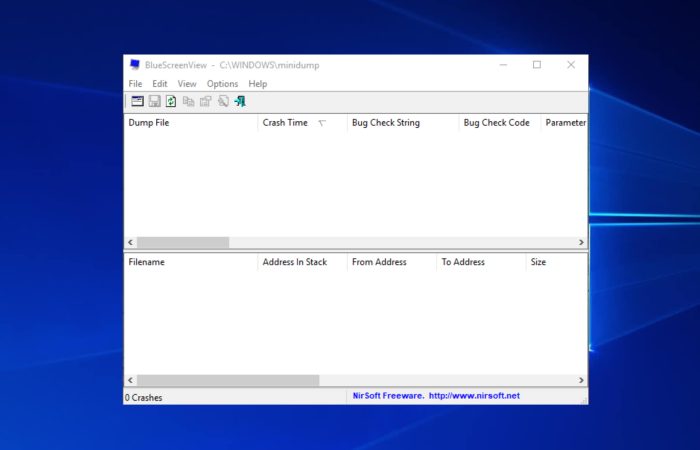Click upper pane horizontal scrollbar thumb

tap(183, 242)
